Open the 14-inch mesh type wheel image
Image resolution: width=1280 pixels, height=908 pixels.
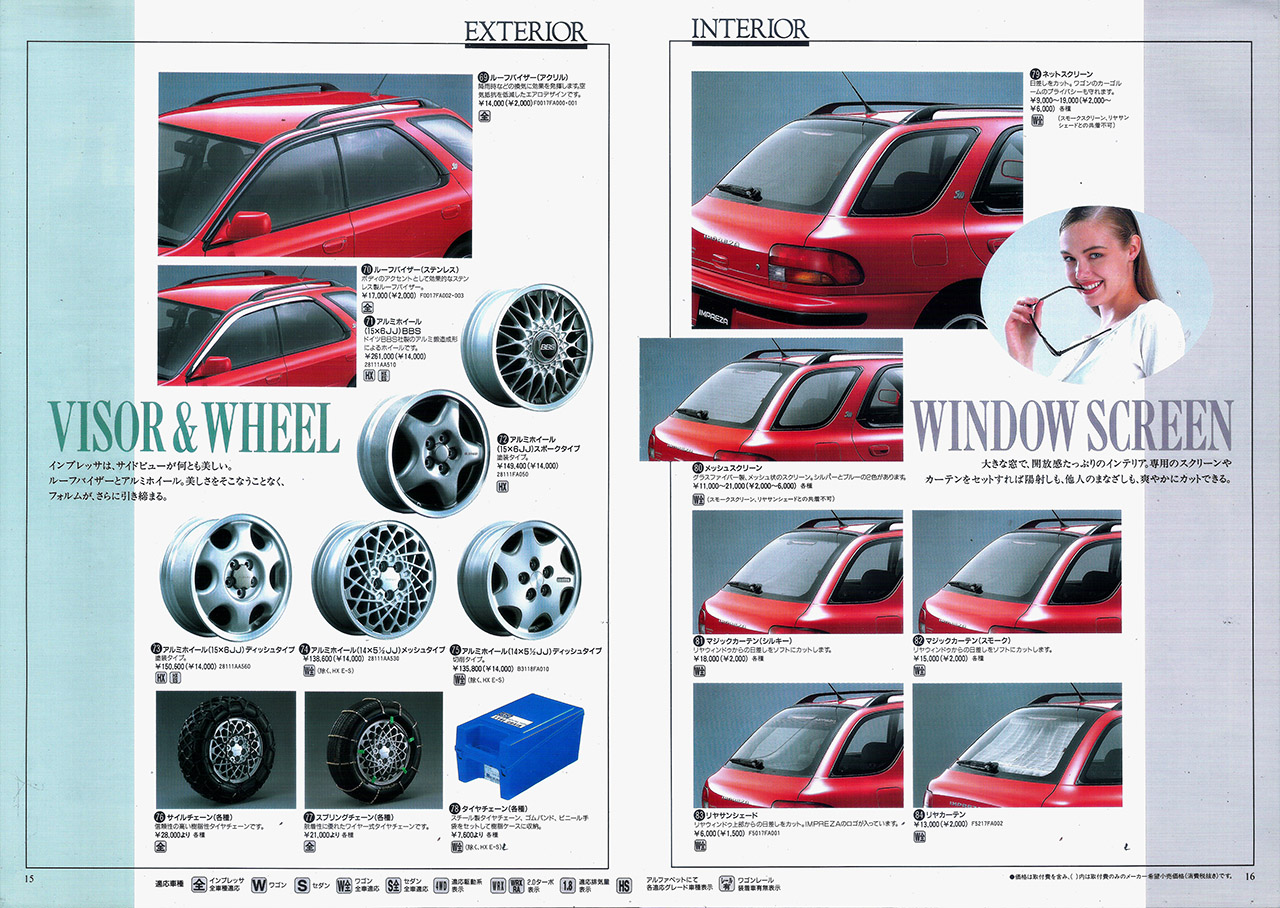pyautogui.click(x=373, y=579)
